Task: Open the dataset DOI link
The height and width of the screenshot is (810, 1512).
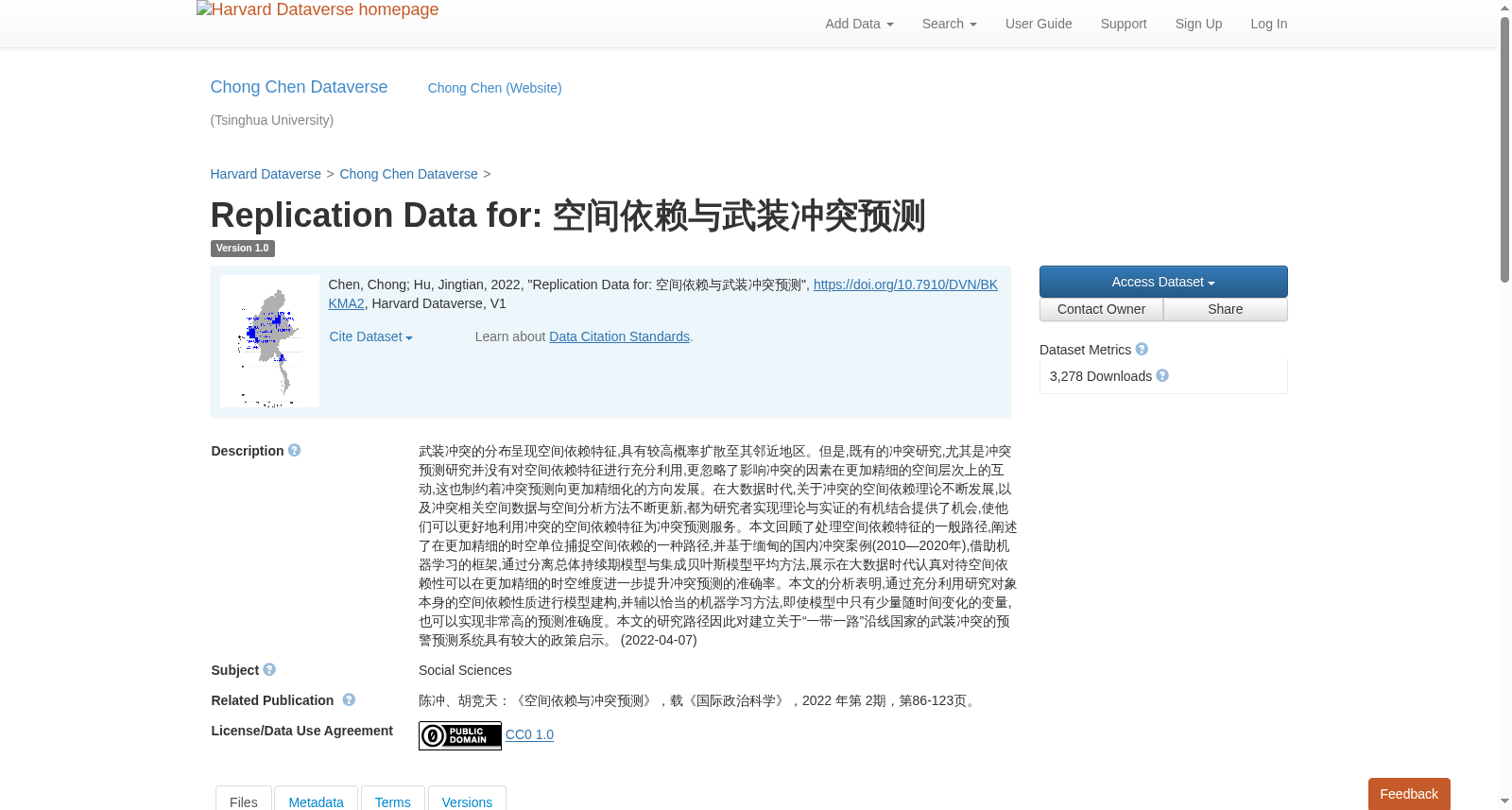Action: [x=905, y=284]
